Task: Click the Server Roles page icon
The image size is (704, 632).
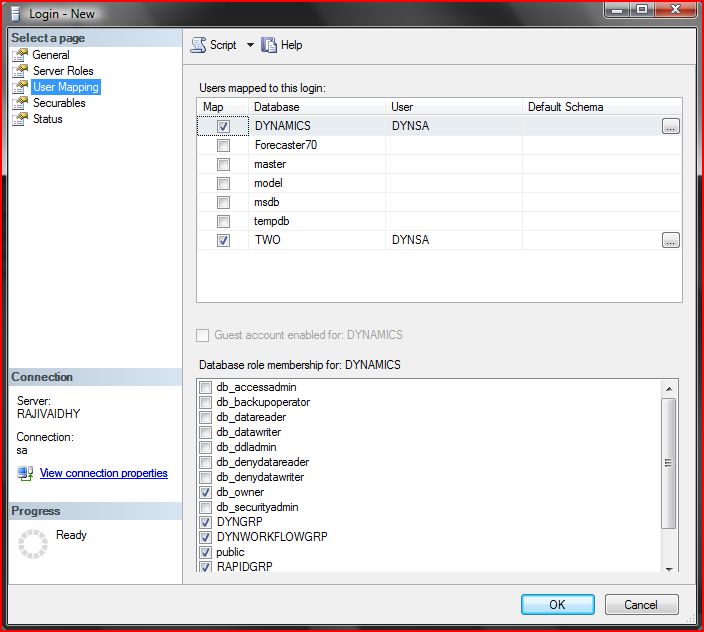Action: 20,71
